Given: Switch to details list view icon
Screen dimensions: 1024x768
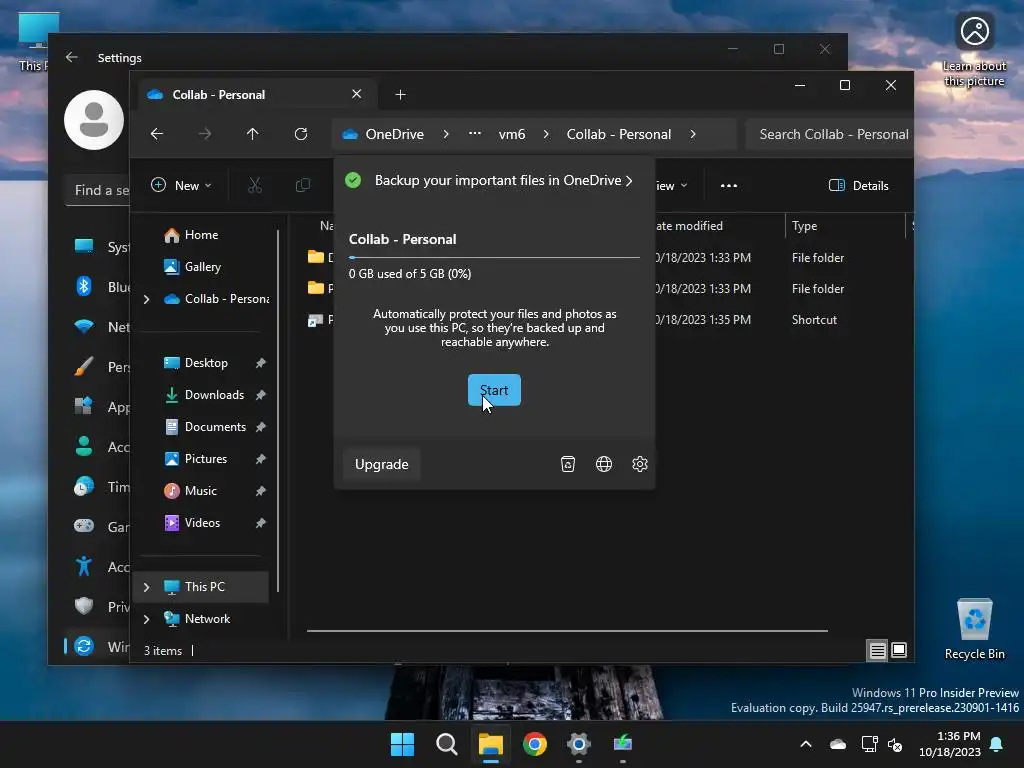Looking at the screenshot, I should click(x=877, y=650).
